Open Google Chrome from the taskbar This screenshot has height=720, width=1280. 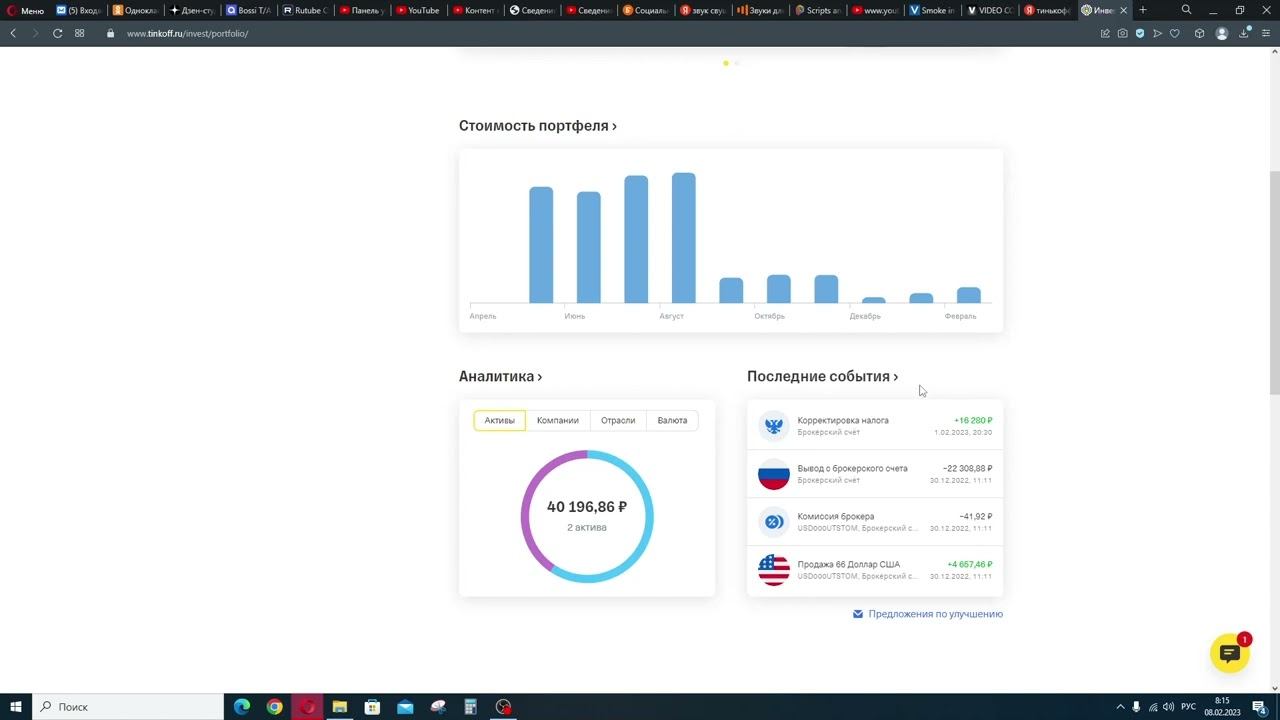274,707
